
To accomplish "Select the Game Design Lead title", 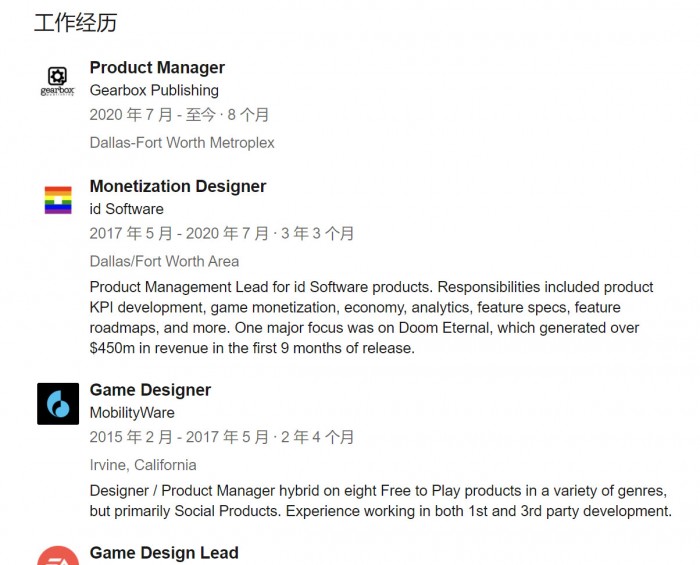I will point(164,553).
